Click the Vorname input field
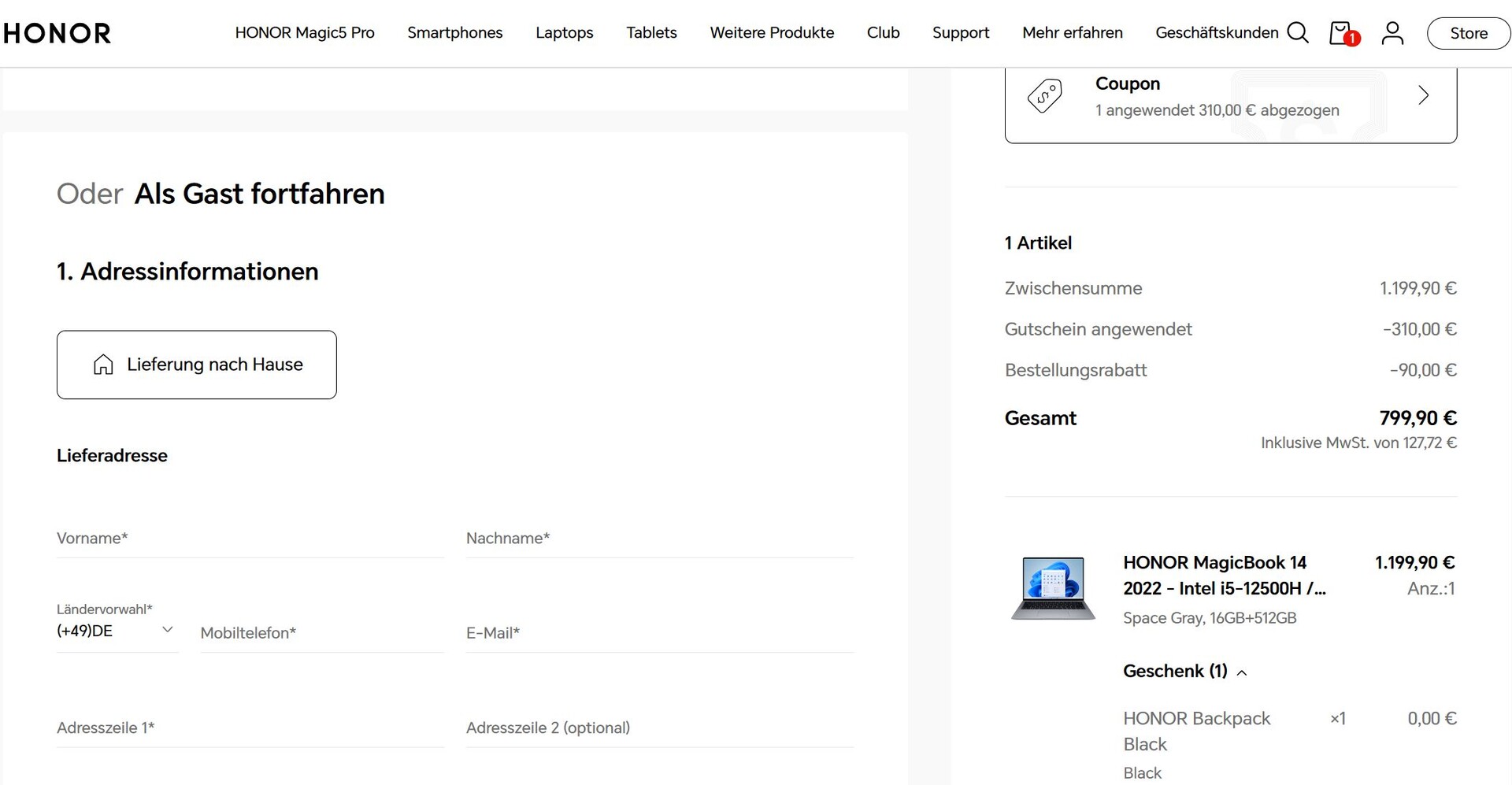Viewport: 1512px width, 785px height. pos(250,539)
